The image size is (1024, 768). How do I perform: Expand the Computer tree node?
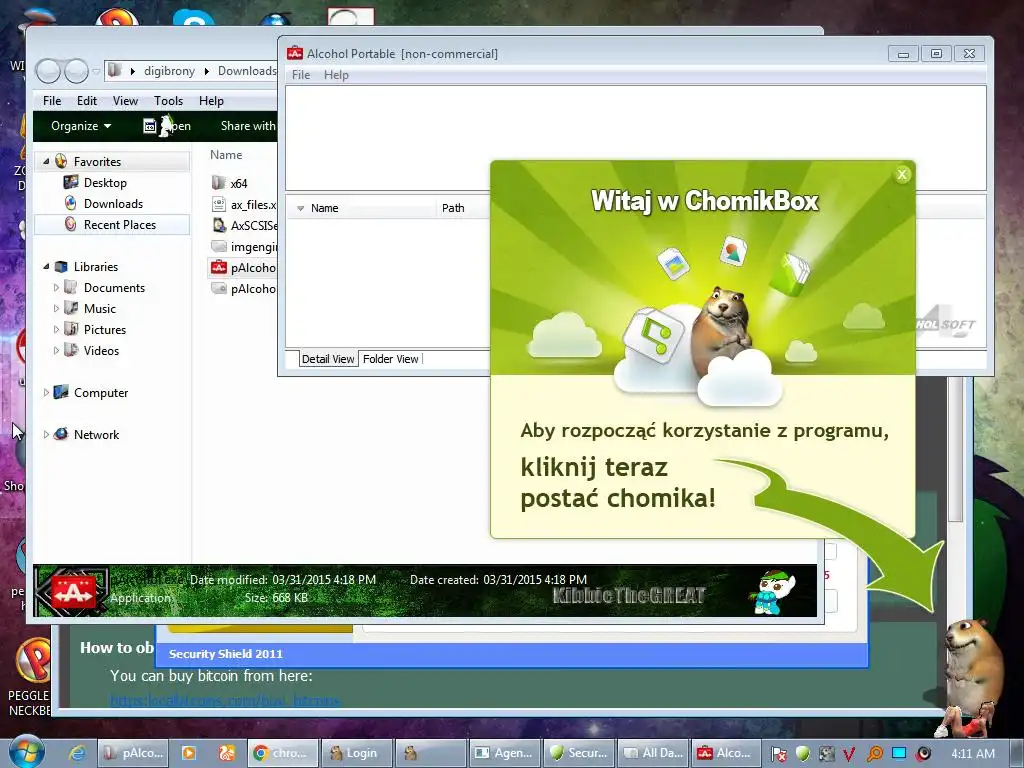(x=46, y=392)
